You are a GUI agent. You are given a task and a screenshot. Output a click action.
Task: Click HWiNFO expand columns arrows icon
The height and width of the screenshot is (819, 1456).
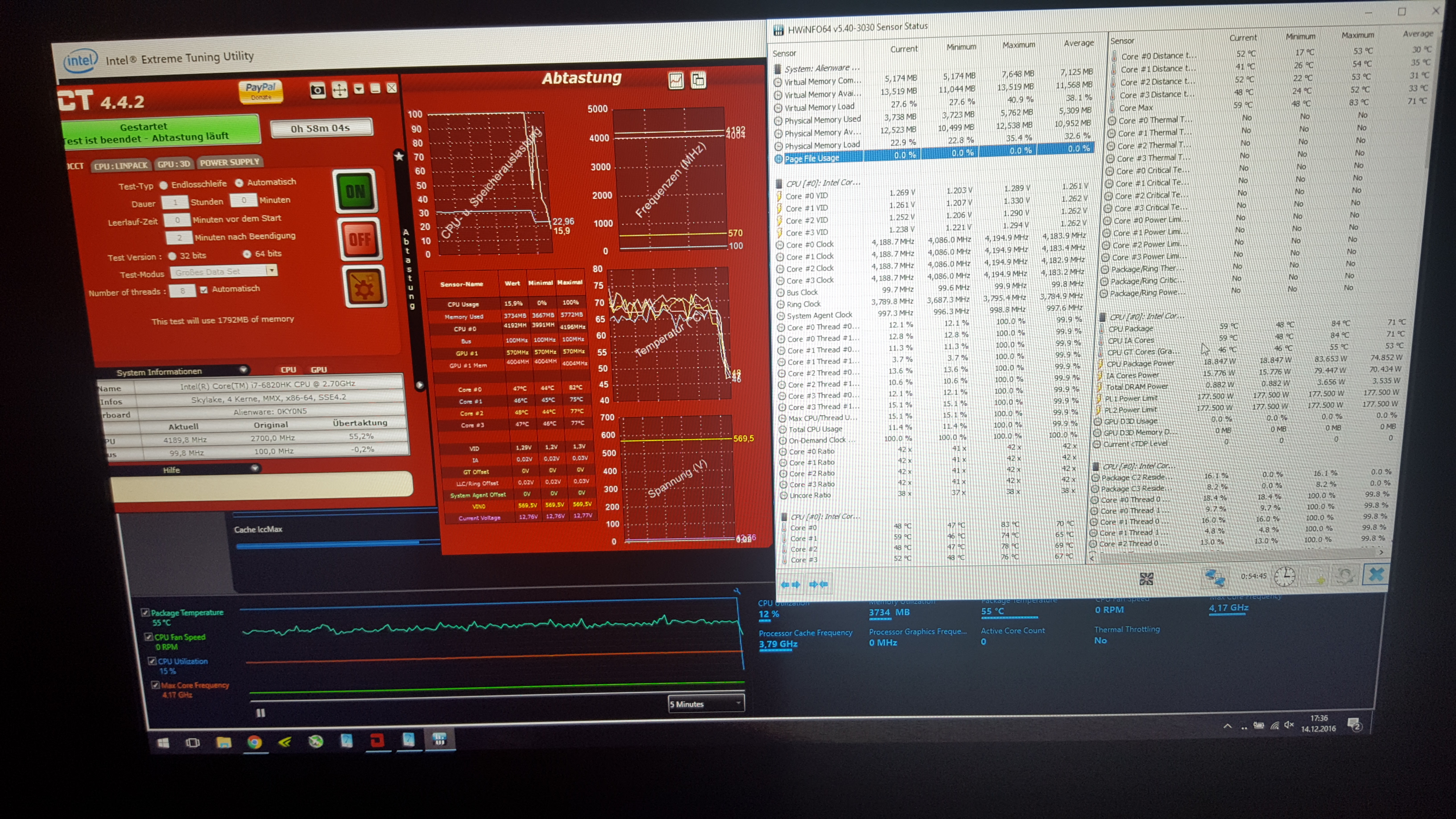pyautogui.click(x=791, y=584)
